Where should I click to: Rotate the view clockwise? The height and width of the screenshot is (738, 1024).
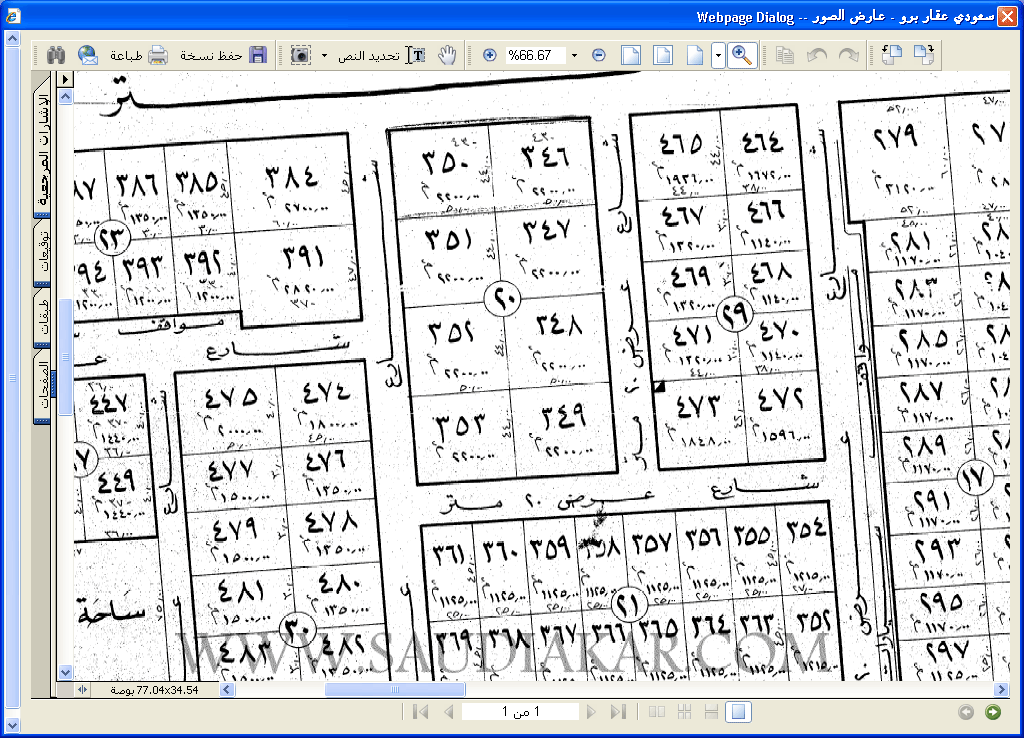(x=924, y=55)
